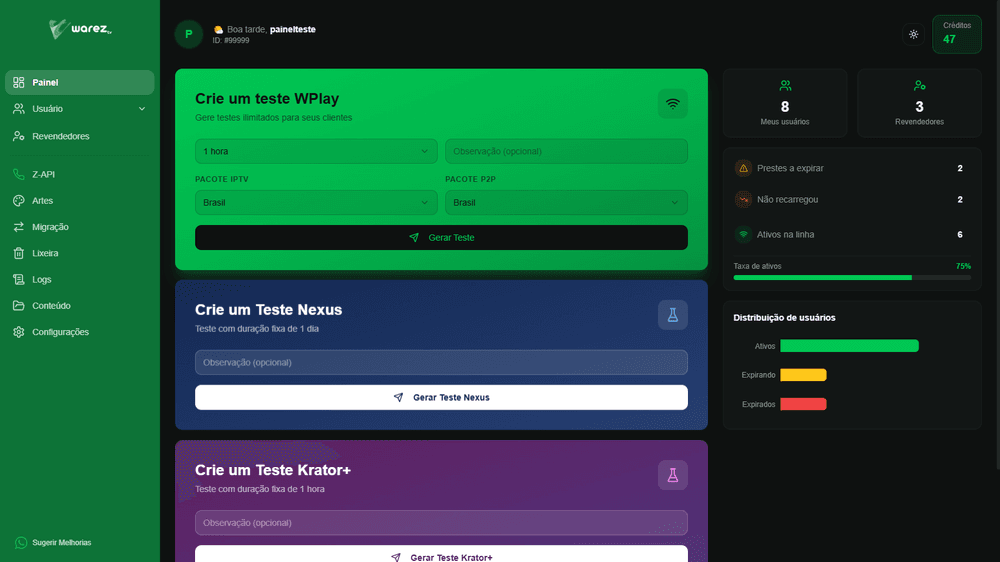The image size is (1000, 562).
Task: Expand the Usuário submenu chevron
Action: (142, 109)
